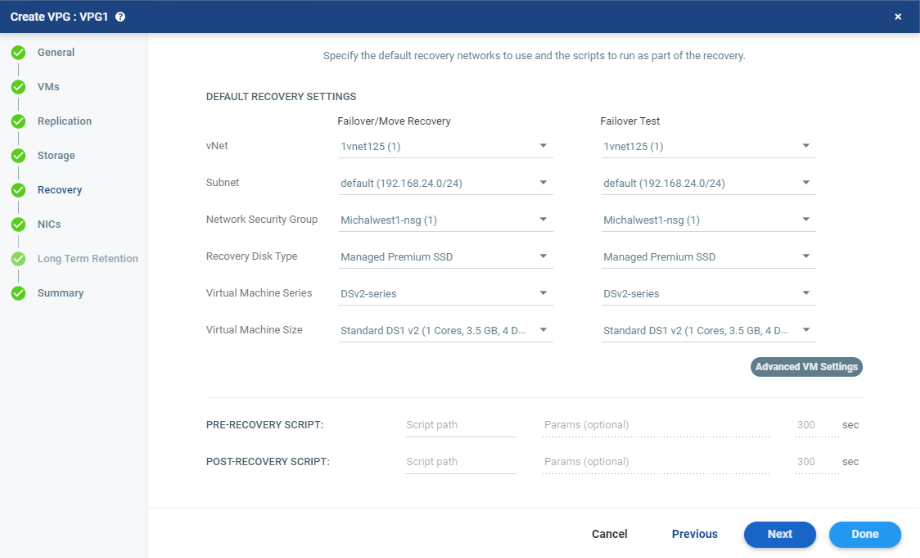Select the Recovery step
The height and width of the screenshot is (558, 920).
pyautogui.click(x=60, y=190)
